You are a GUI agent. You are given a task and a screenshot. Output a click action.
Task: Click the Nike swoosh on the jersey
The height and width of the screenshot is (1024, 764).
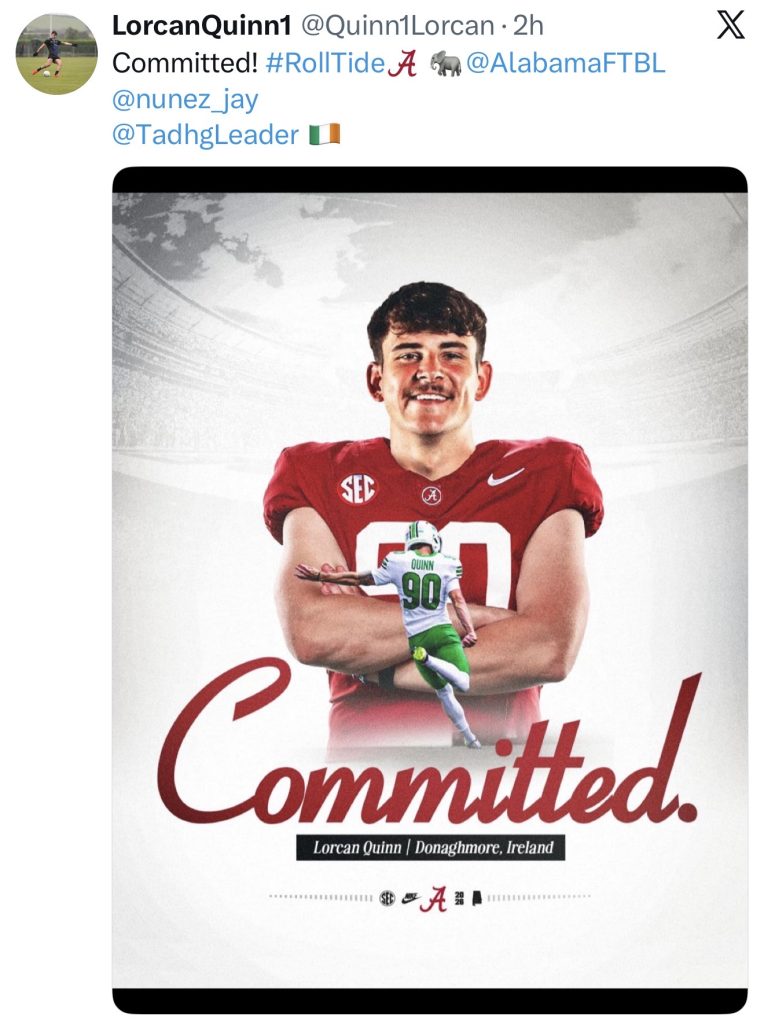coord(505,478)
